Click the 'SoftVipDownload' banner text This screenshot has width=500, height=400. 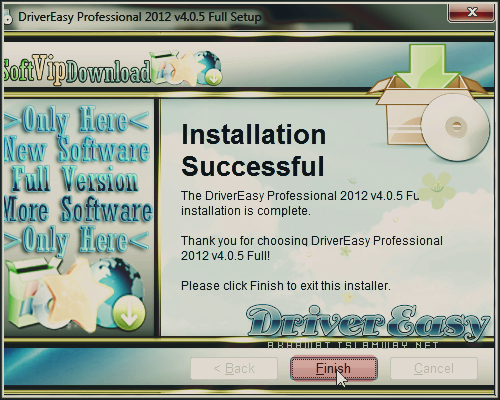click(x=77, y=71)
